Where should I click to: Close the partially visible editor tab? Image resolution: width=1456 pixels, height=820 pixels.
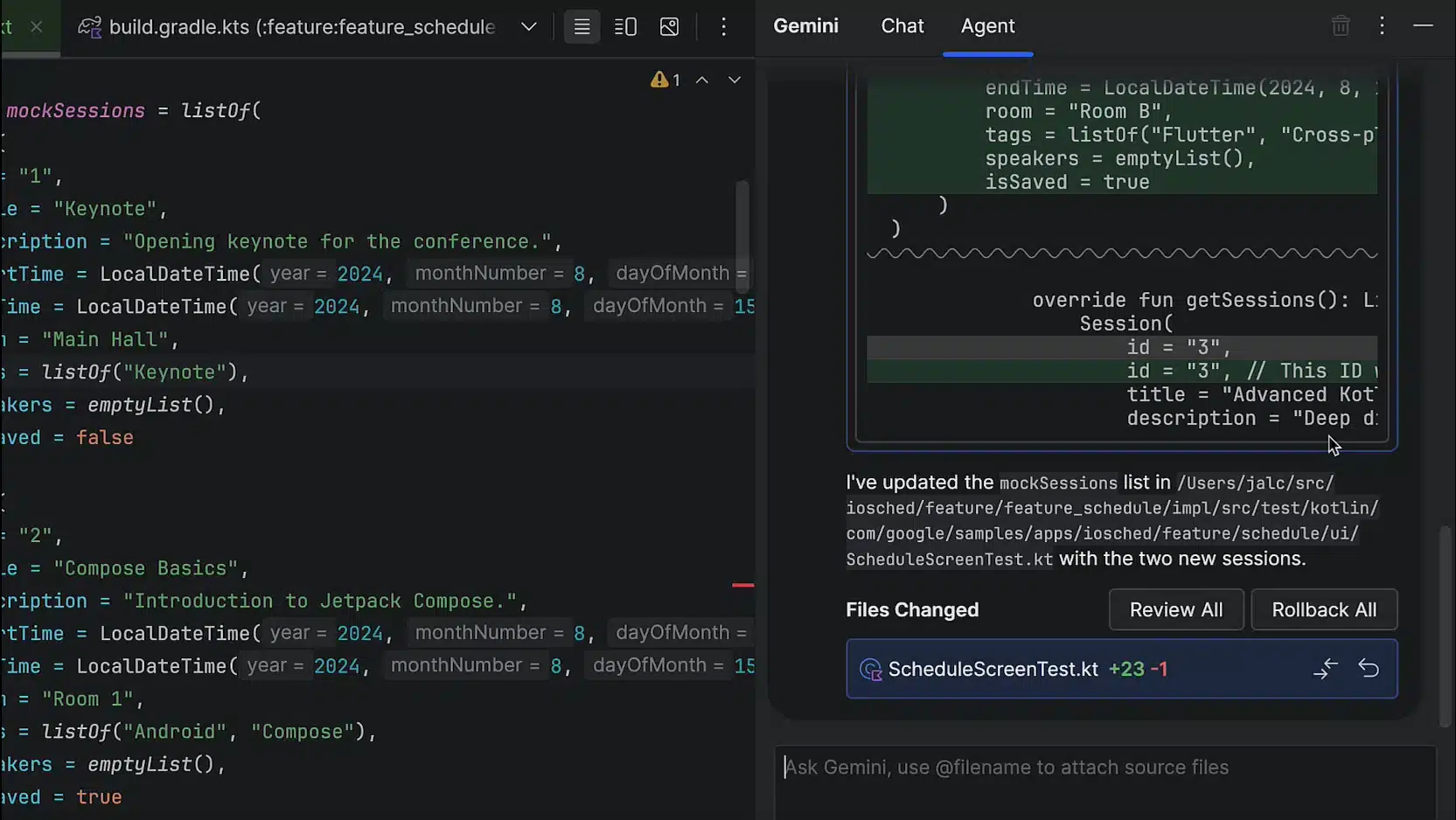tap(36, 26)
